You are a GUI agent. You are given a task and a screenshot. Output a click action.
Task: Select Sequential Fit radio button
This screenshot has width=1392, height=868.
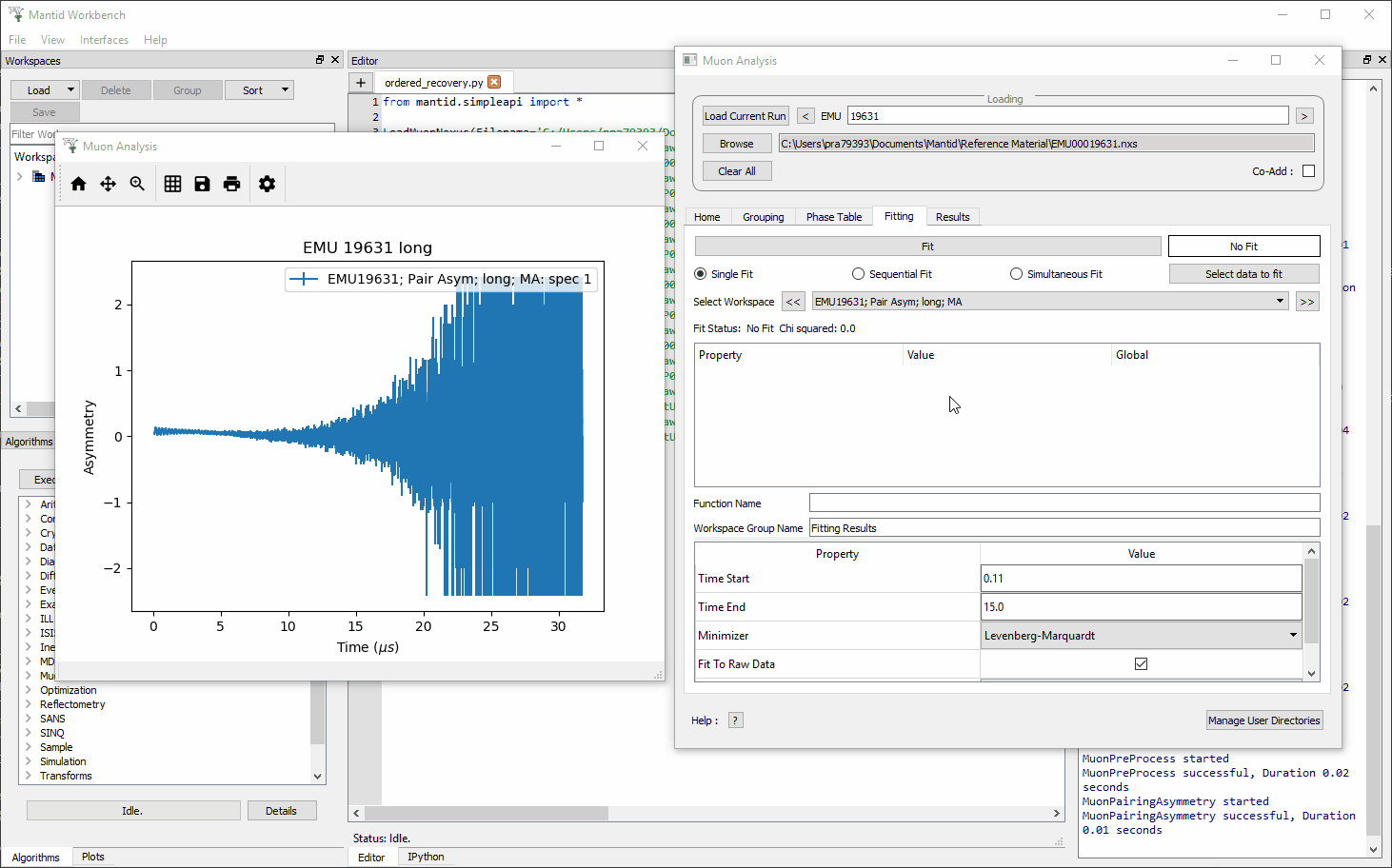(859, 274)
